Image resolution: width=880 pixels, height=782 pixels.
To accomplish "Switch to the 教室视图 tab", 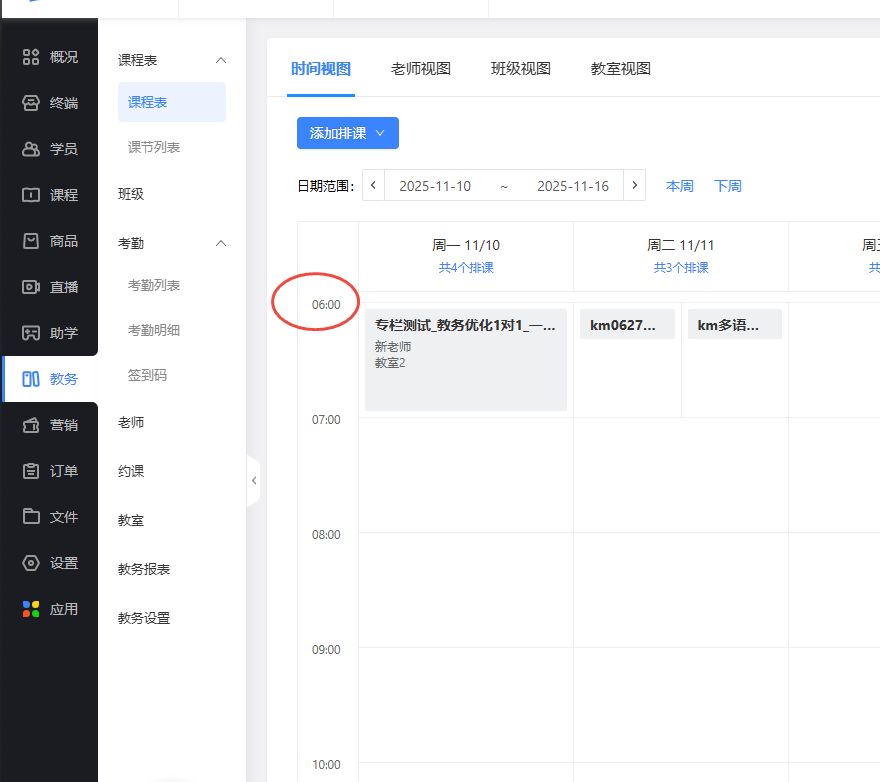I will click(620, 69).
